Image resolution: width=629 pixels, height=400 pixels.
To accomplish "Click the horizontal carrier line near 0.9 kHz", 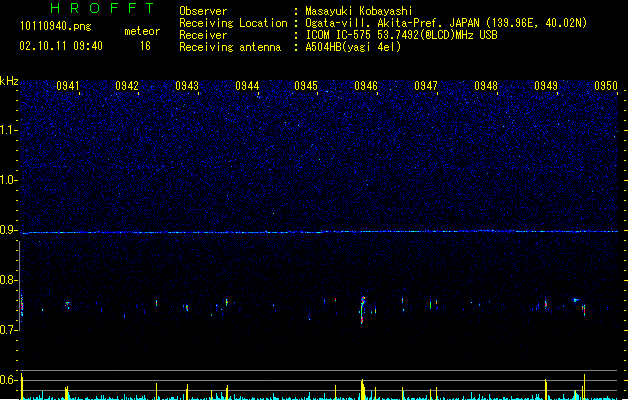I will pyautogui.click(x=320, y=232).
